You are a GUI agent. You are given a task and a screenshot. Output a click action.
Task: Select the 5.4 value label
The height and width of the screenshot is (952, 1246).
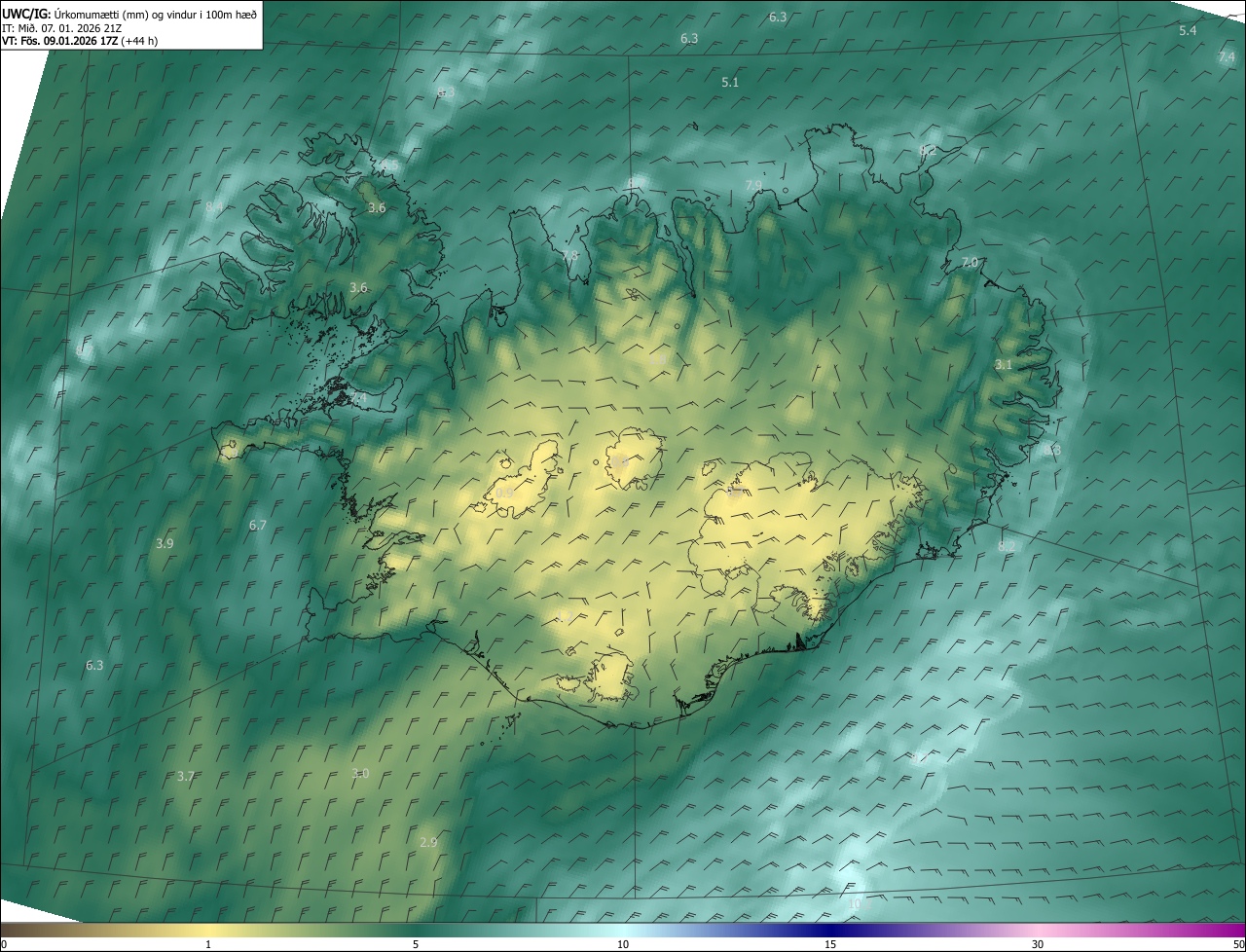click(x=1188, y=31)
